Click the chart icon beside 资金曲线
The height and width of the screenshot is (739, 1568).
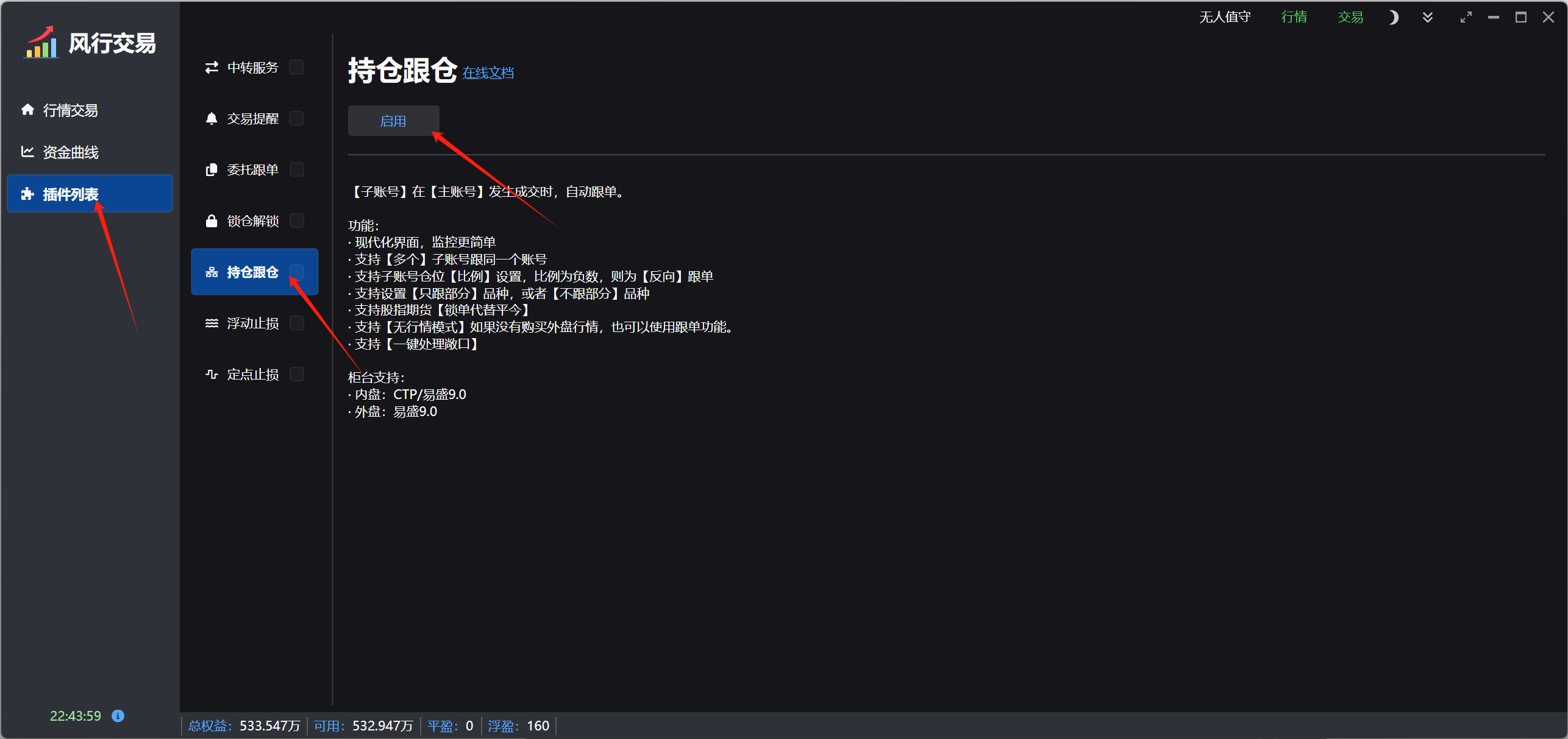click(x=27, y=152)
